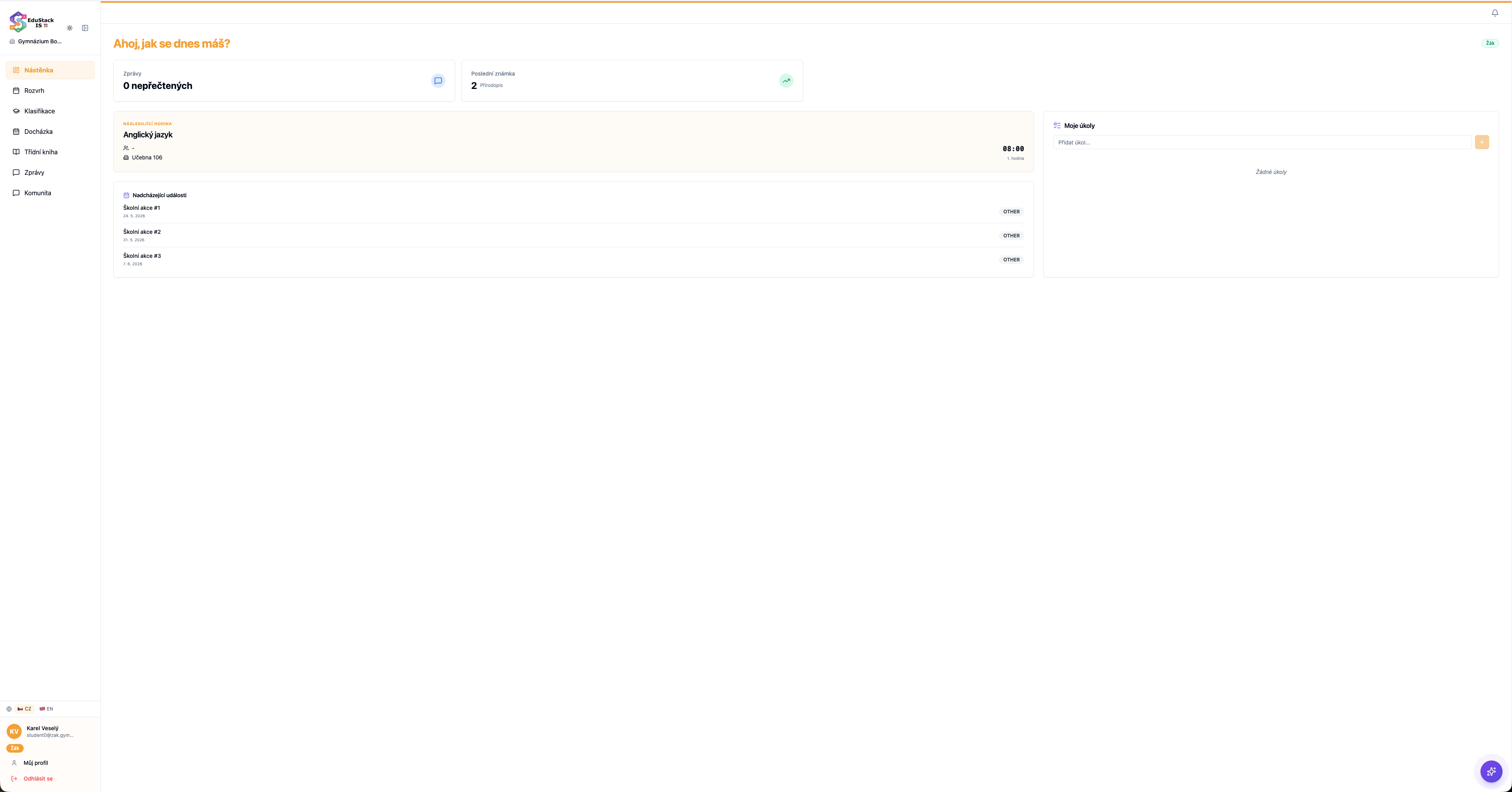
Task: Click the Žádné úkoly empty-state text
Action: coord(1271,172)
